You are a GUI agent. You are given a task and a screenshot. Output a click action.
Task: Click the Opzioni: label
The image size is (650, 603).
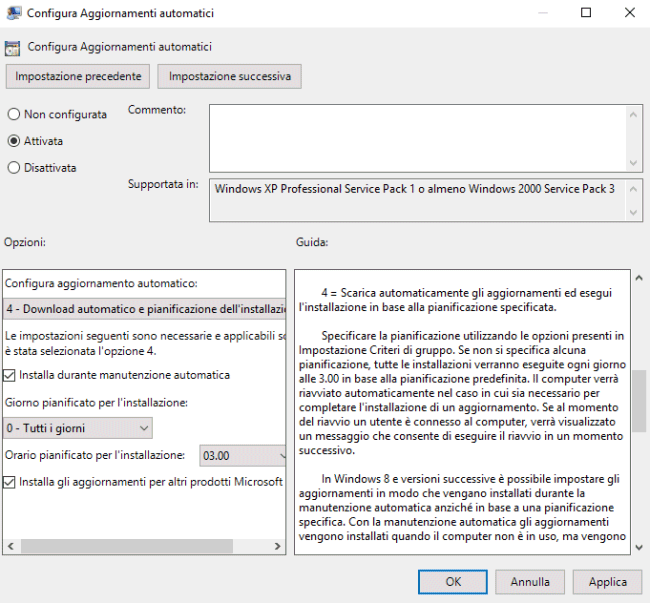25,242
